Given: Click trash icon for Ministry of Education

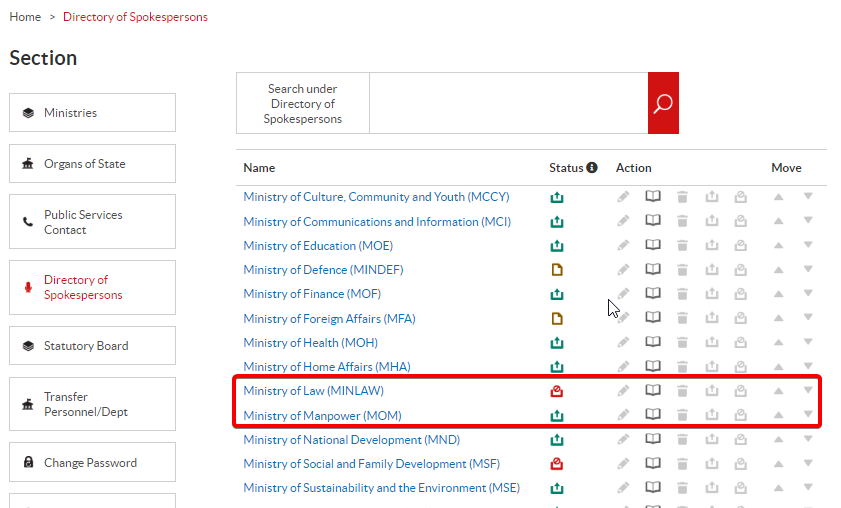Looking at the screenshot, I should coord(682,246).
